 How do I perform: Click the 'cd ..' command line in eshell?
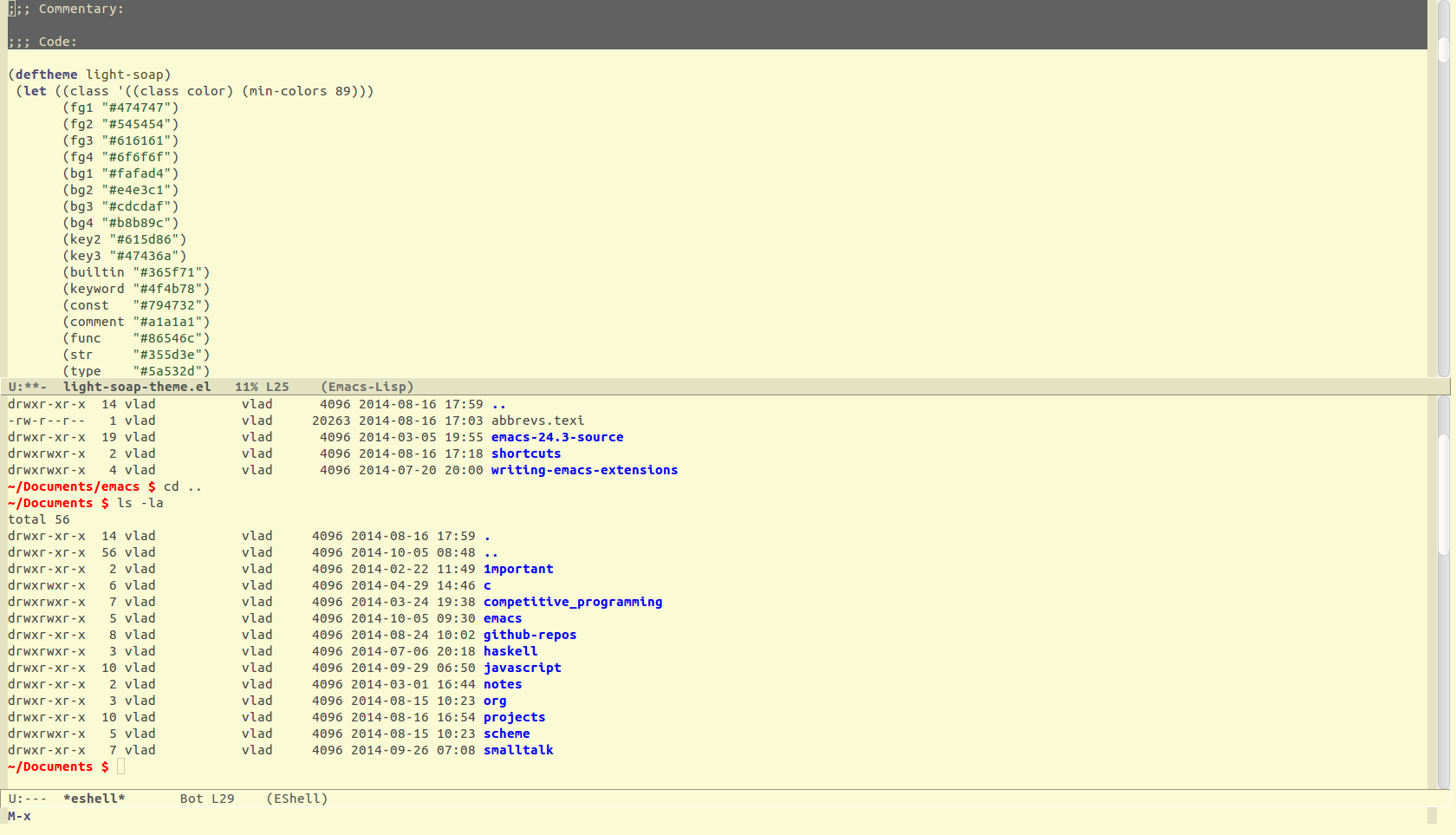[183, 486]
